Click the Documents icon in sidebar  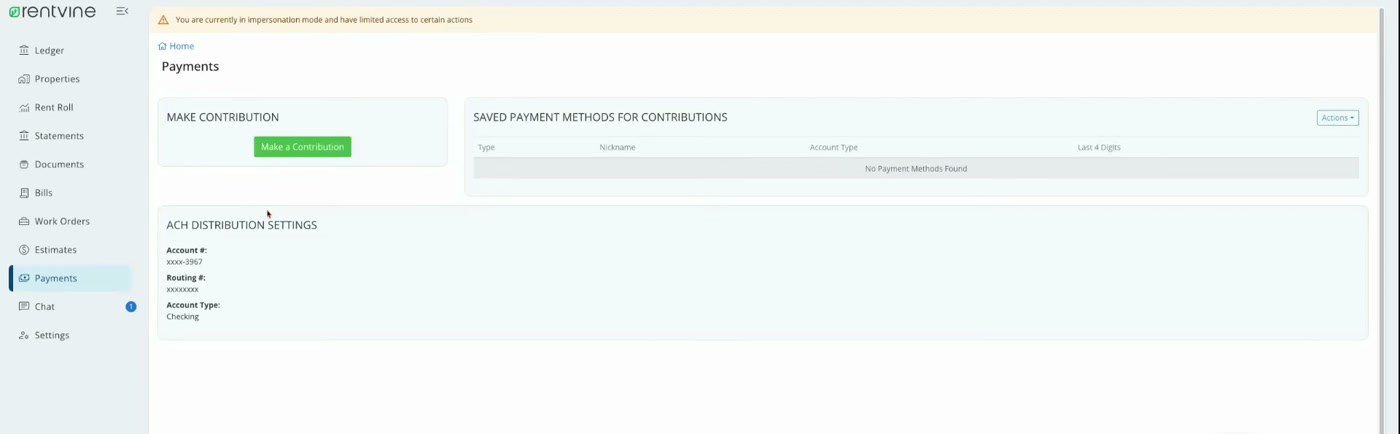[24, 164]
